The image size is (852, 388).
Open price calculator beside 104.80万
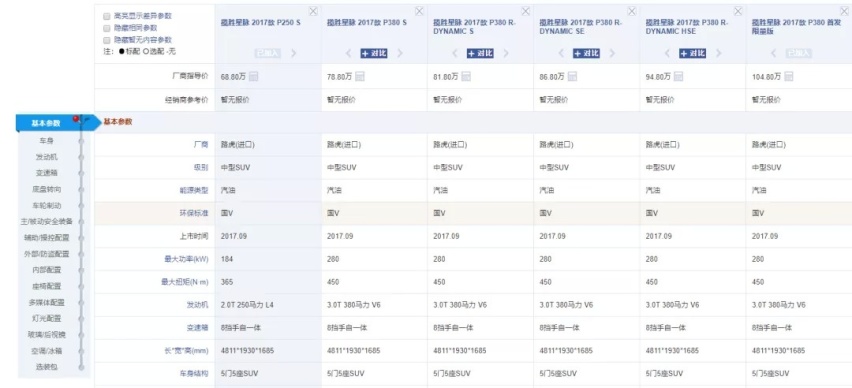tap(788, 77)
